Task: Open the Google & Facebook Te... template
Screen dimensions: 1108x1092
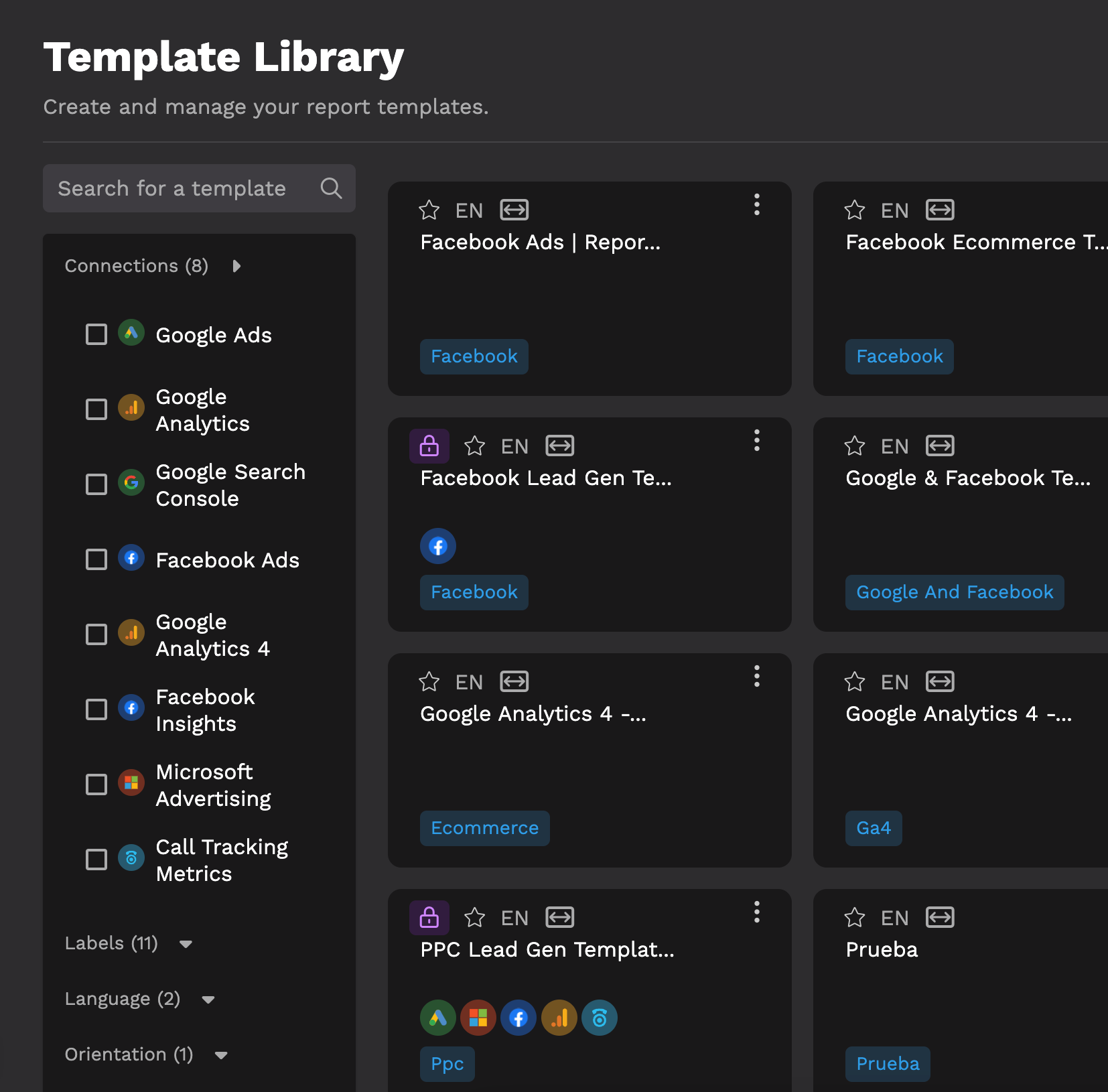Action: (968, 478)
